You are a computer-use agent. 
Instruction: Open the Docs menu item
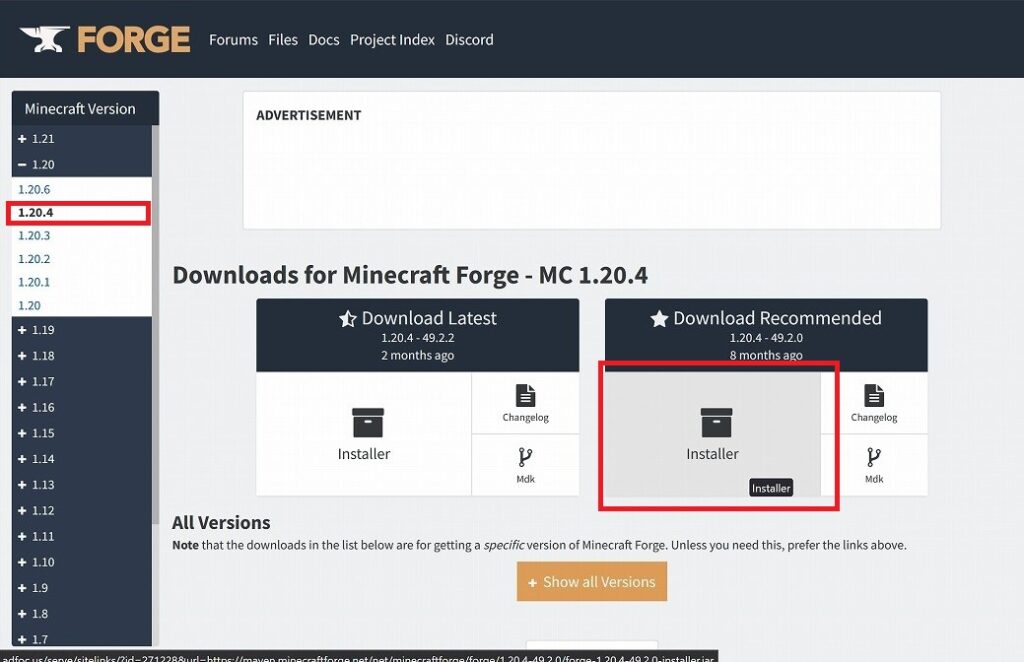(x=323, y=40)
